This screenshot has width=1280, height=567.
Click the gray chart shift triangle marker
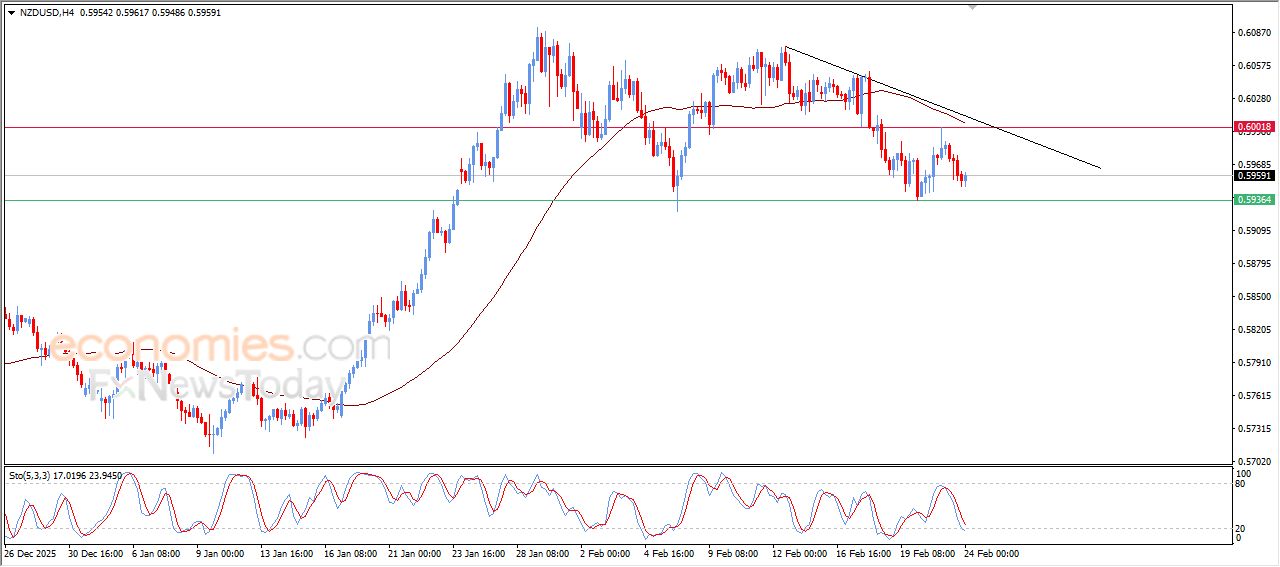tap(971, 7)
